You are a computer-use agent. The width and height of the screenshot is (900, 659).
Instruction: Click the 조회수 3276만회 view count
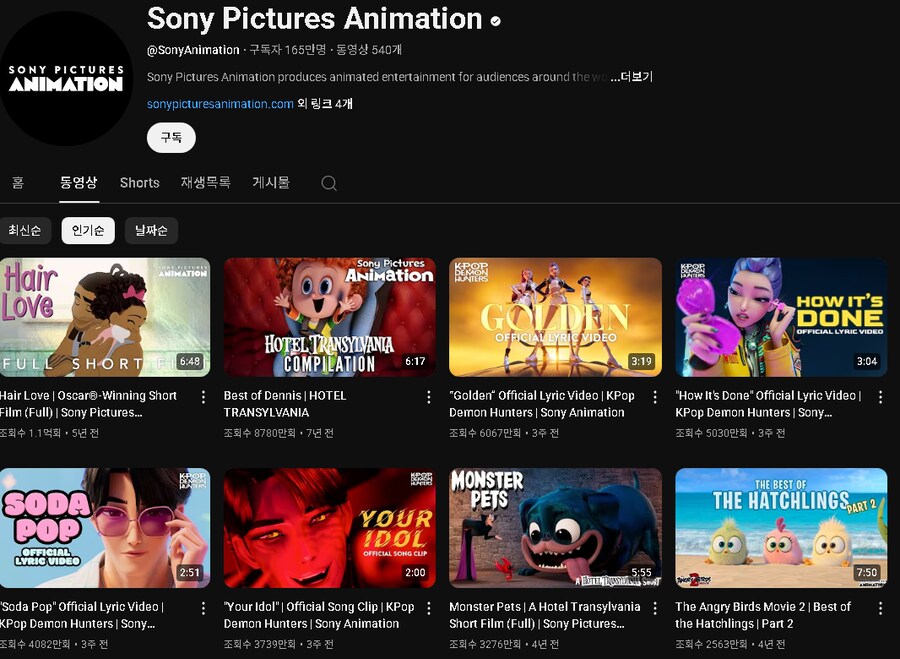pyautogui.click(x=485, y=644)
